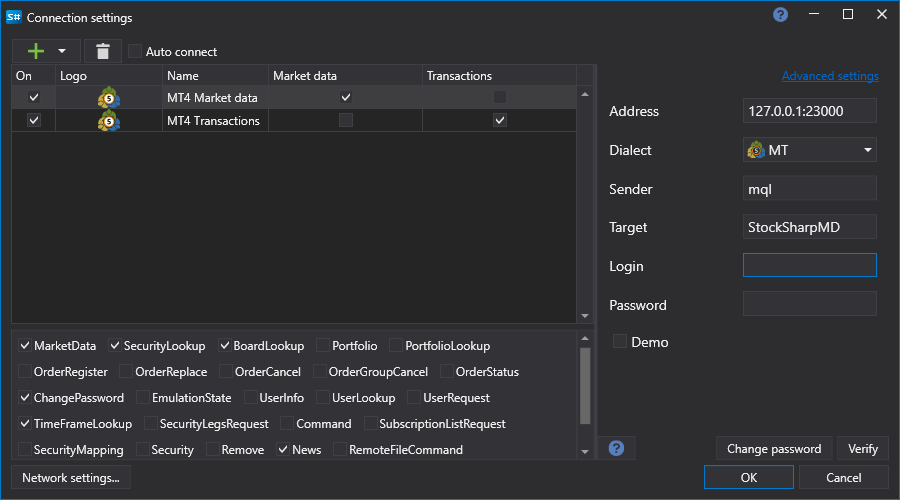This screenshot has height=500, width=900.
Task: Toggle Market data checkbox in MT4 Transactions row
Action: click(x=346, y=120)
